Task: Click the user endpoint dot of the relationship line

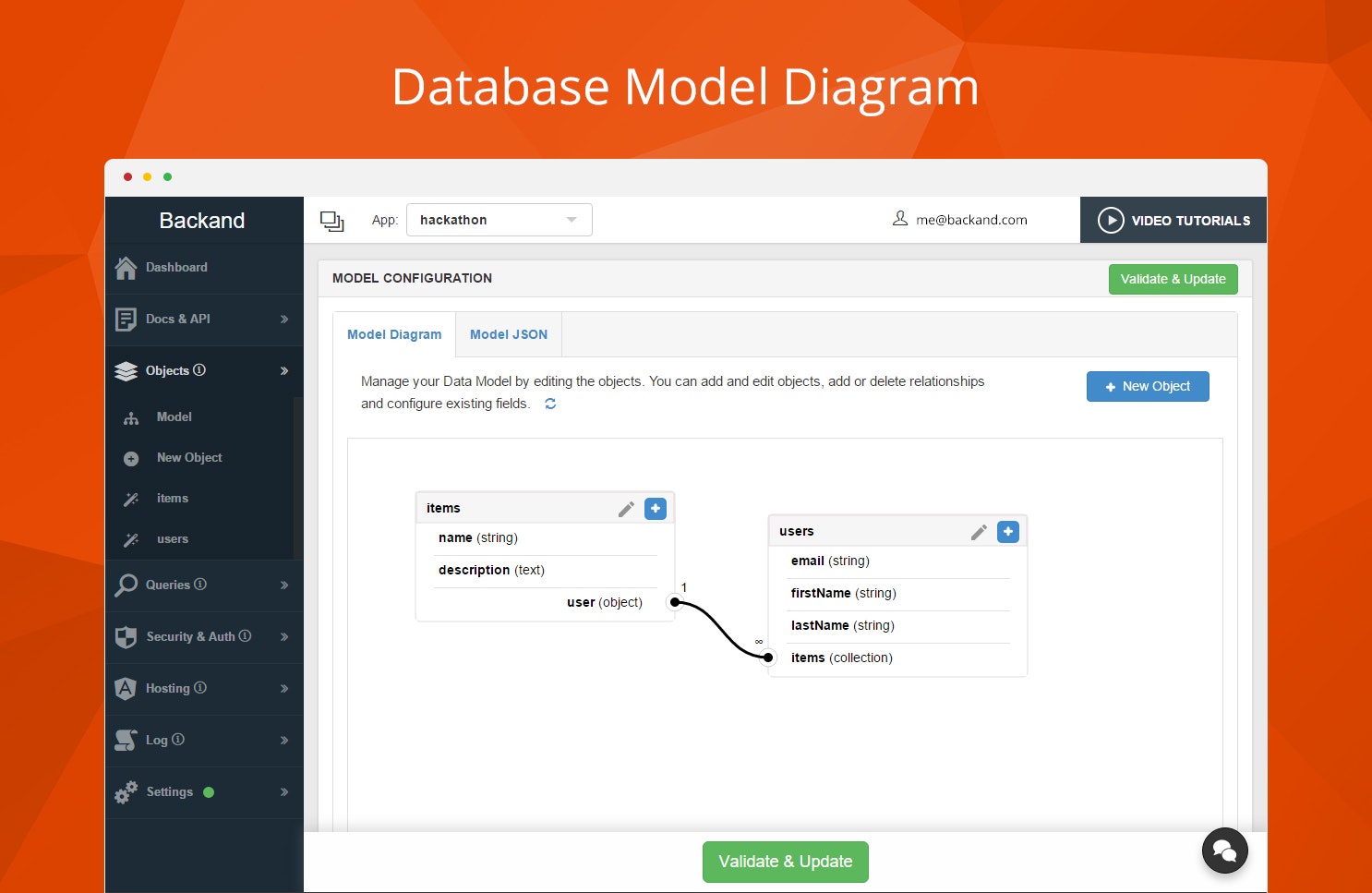Action: pos(675,602)
